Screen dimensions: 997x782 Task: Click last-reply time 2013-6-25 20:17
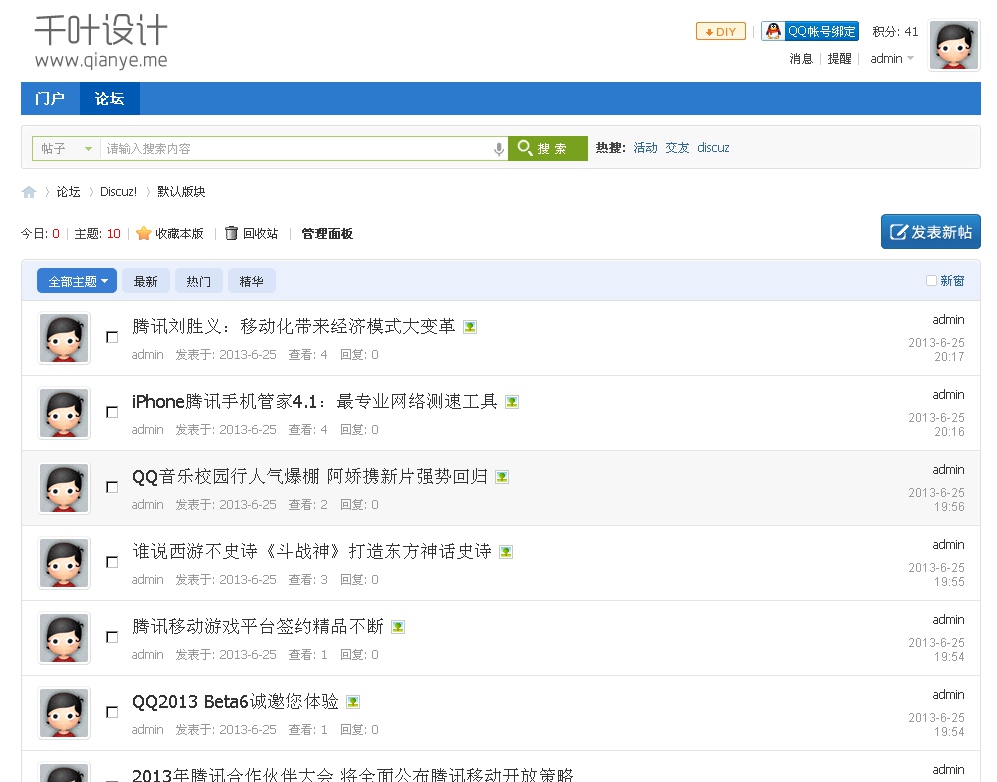pos(936,350)
